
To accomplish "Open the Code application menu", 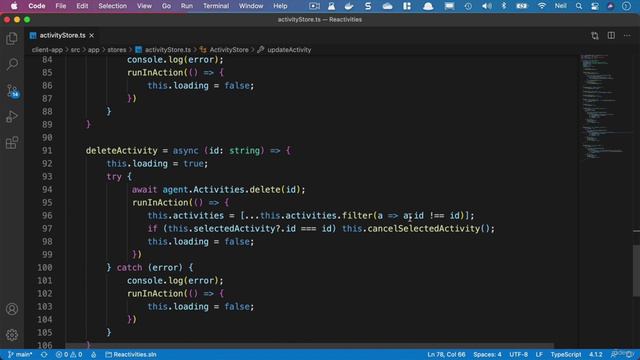I will coord(37,6).
